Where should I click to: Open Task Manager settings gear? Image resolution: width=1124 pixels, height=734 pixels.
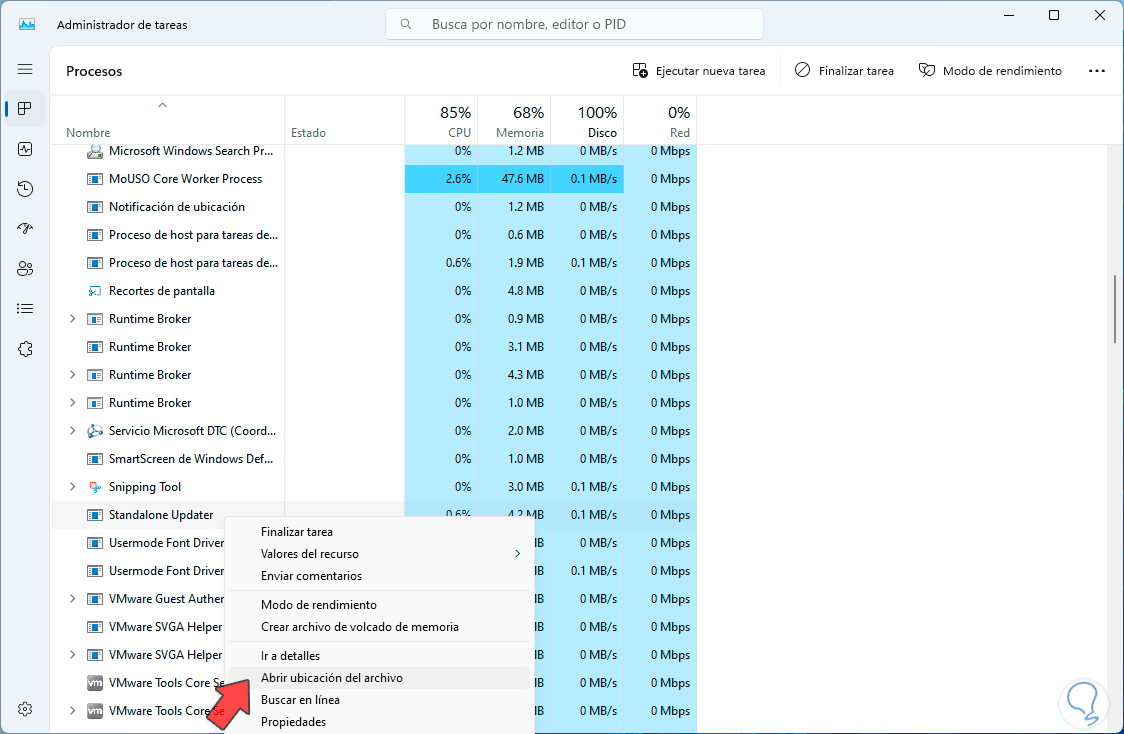[x=25, y=709]
